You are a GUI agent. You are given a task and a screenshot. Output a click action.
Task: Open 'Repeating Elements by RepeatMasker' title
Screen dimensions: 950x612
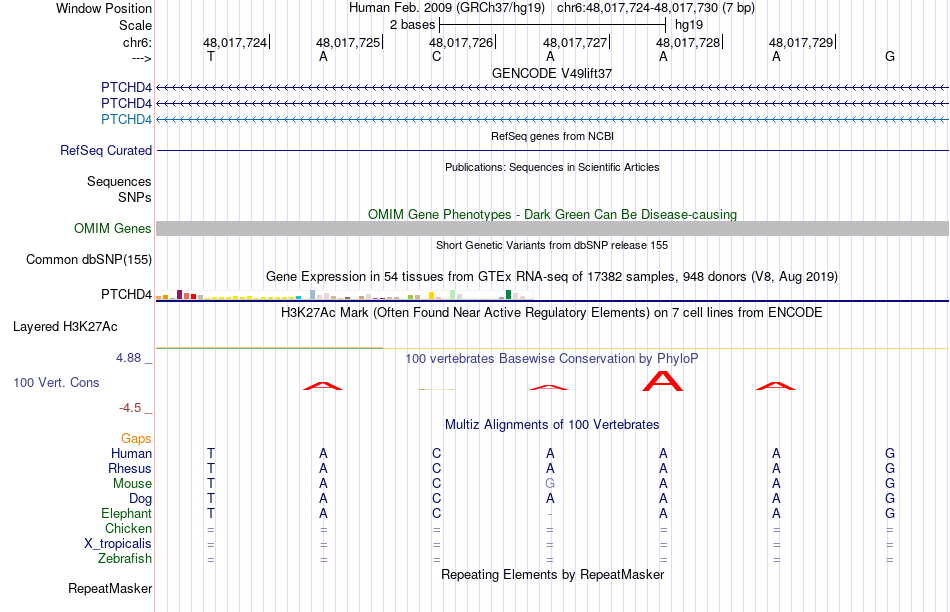(552, 574)
